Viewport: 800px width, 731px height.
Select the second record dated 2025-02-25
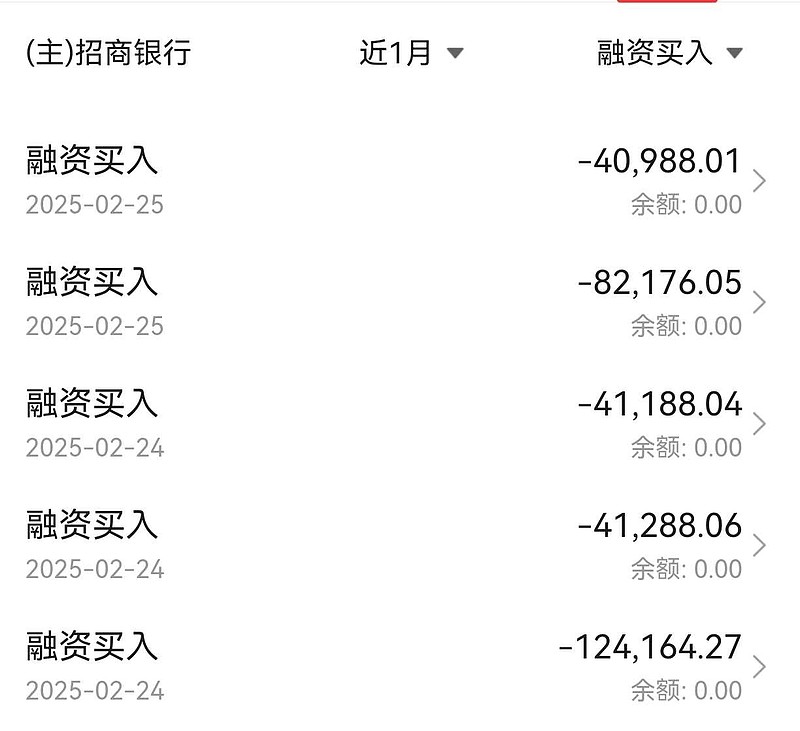pyautogui.click(x=400, y=300)
